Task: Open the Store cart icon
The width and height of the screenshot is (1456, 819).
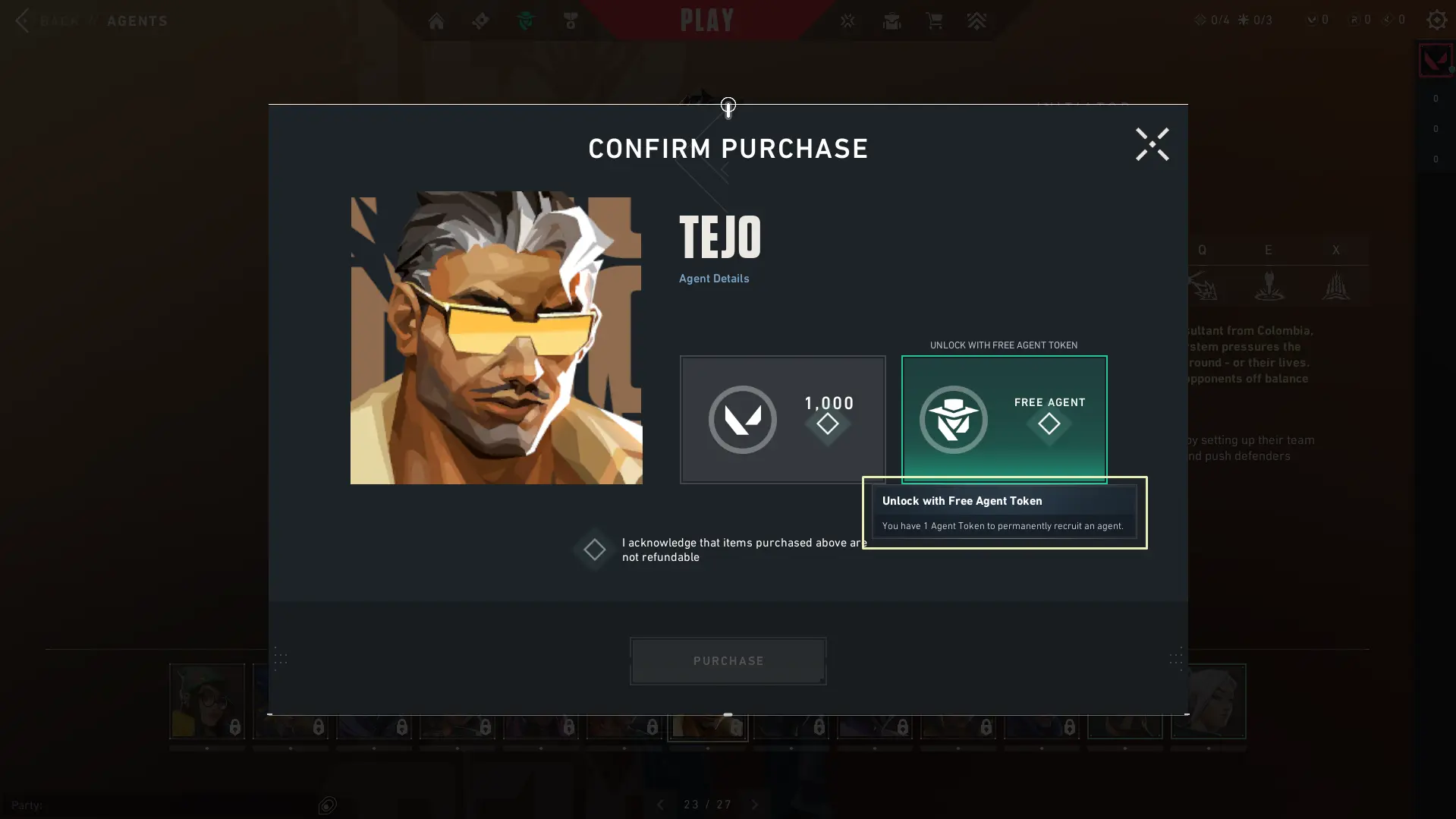Action: coord(934,20)
